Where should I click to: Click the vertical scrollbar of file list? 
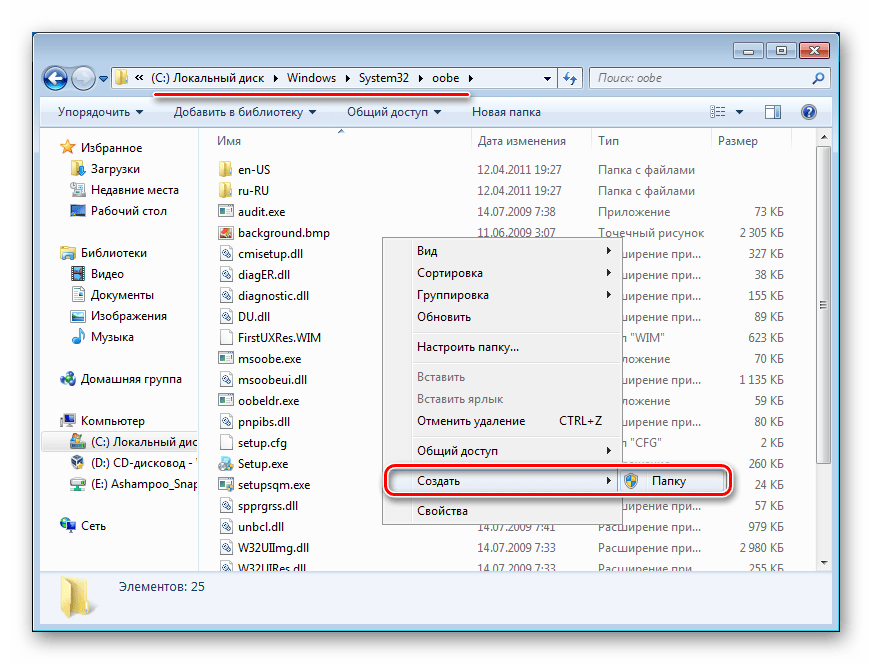click(x=825, y=300)
